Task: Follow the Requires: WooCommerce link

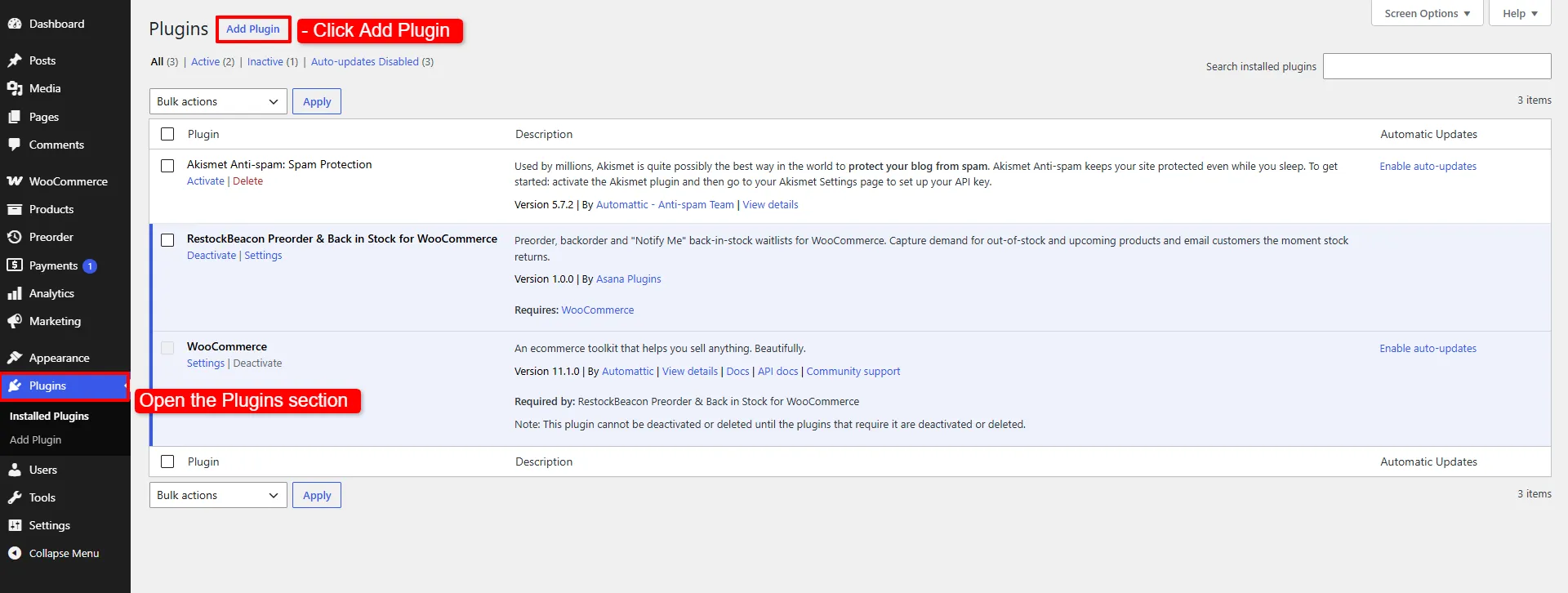Action: (x=598, y=310)
